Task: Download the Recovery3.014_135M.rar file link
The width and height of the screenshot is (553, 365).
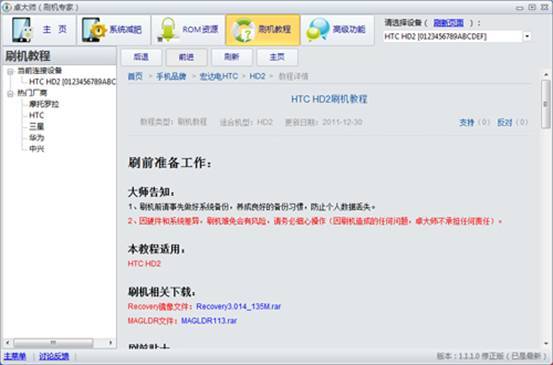Action: click(238, 306)
